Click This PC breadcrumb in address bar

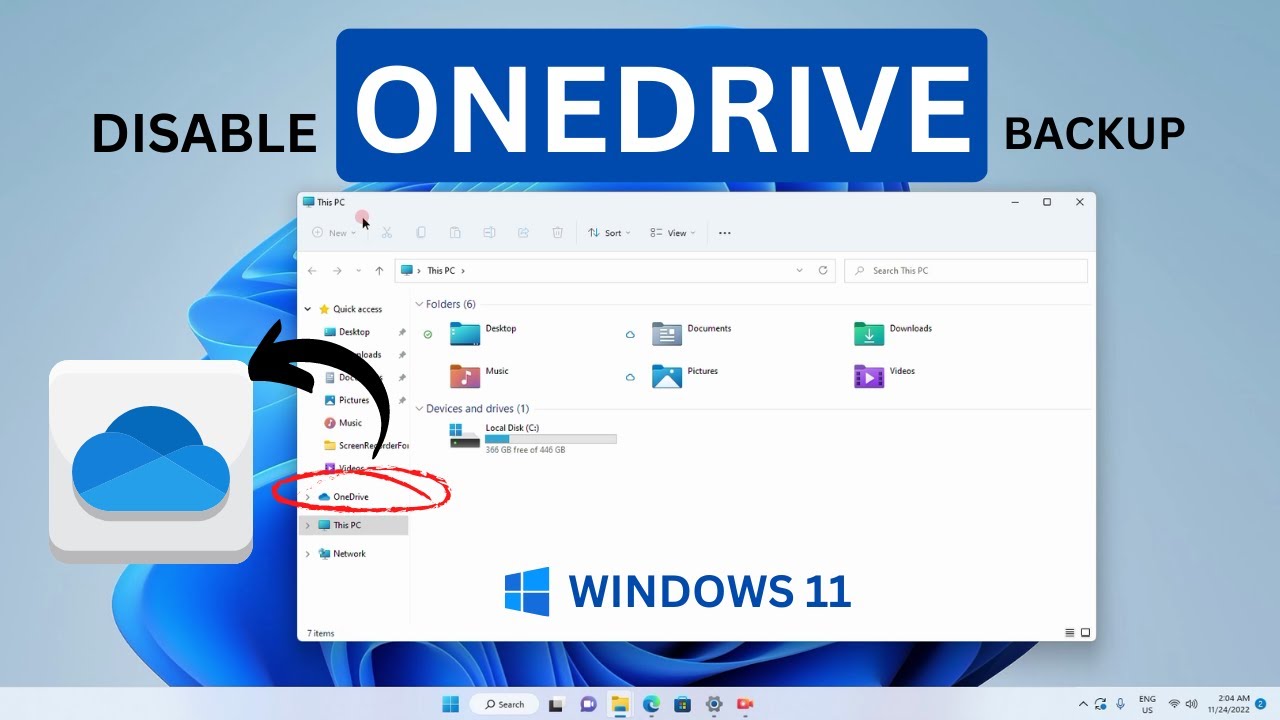(x=441, y=270)
